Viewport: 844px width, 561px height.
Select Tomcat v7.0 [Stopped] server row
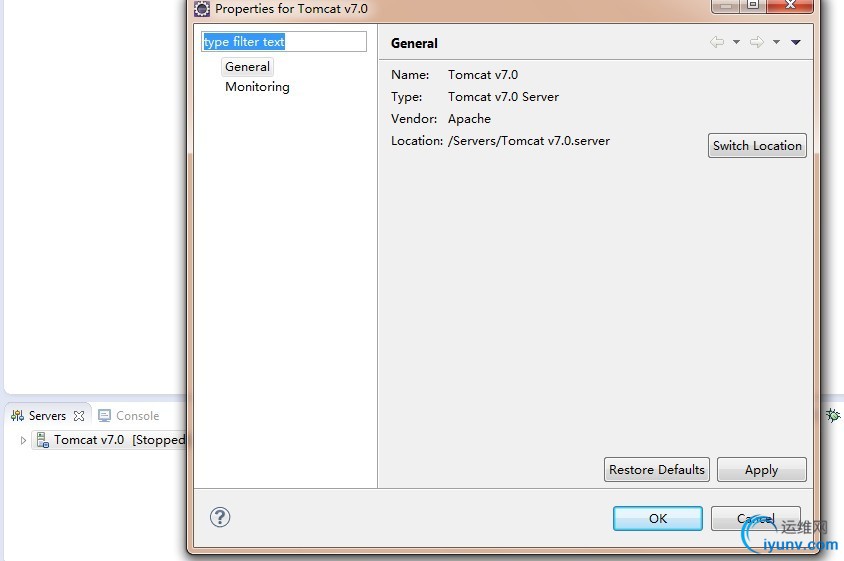(x=108, y=440)
